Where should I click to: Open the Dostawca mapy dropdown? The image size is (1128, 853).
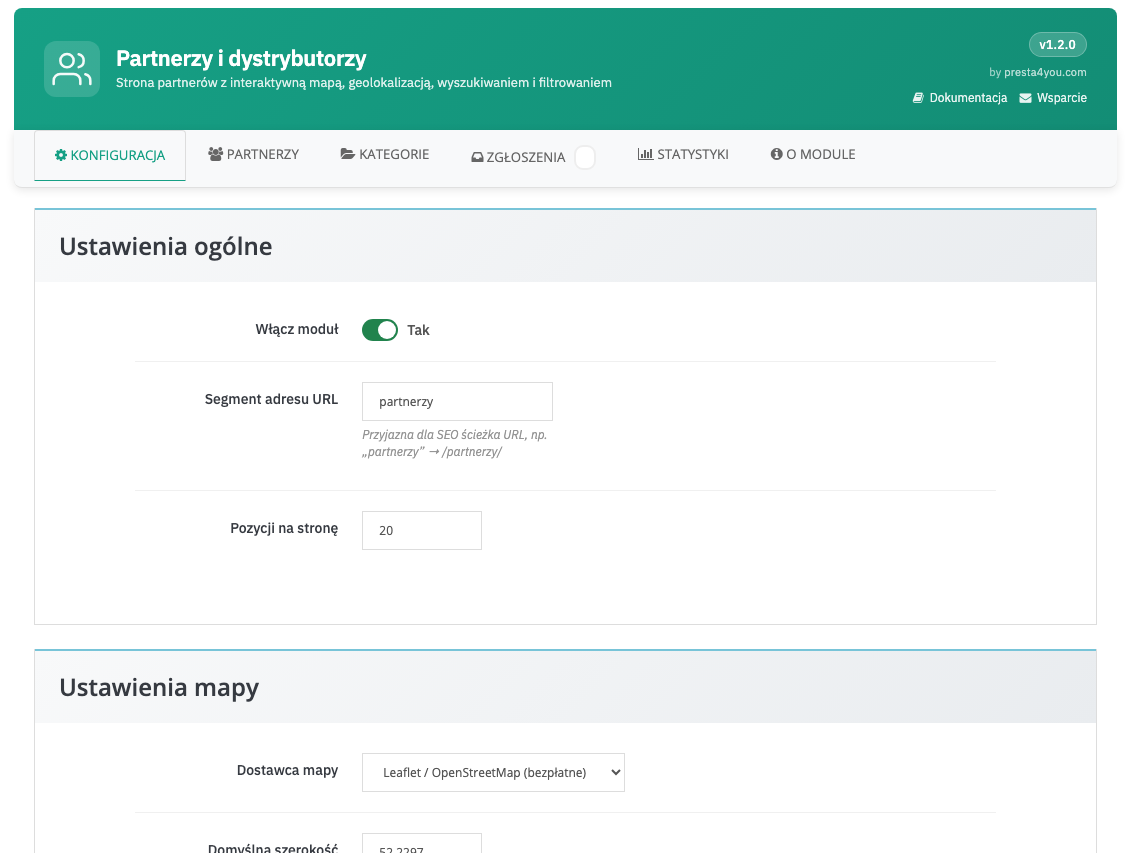494,772
